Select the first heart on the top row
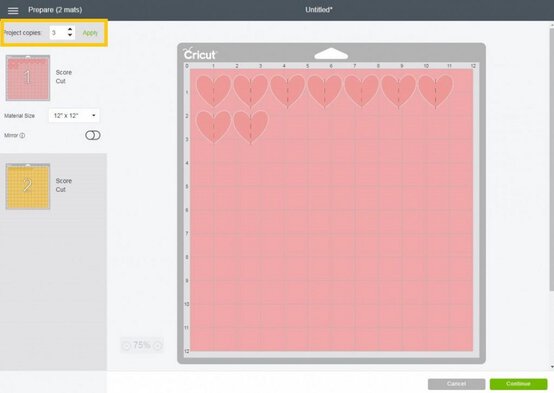The height and width of the screenshot is (393, 554). (213, 90)
